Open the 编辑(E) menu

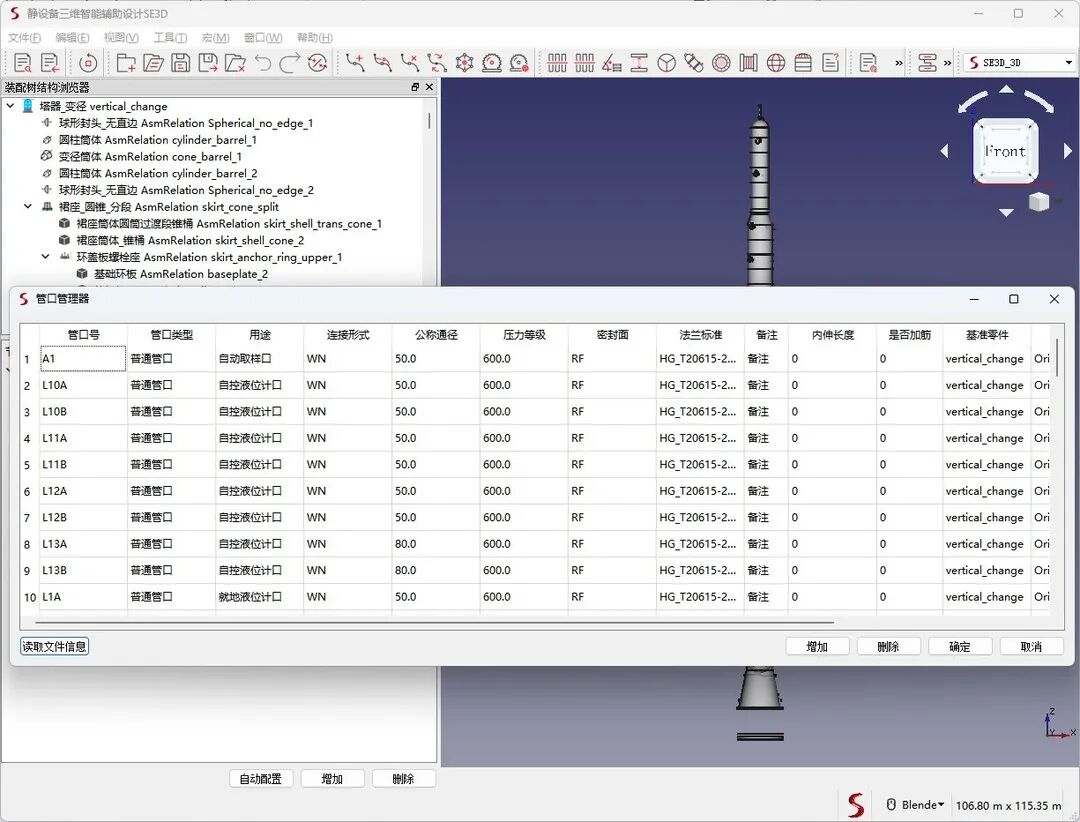pyautogui.click(x=72, y=38)
